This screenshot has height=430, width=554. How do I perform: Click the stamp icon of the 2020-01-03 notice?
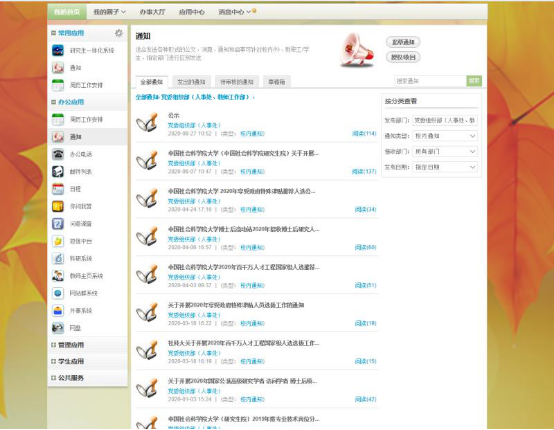click(147, 388)
